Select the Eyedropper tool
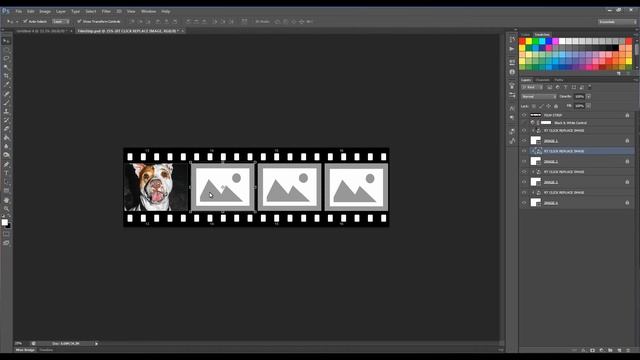640x360 pixels. [x=6, y=85]
